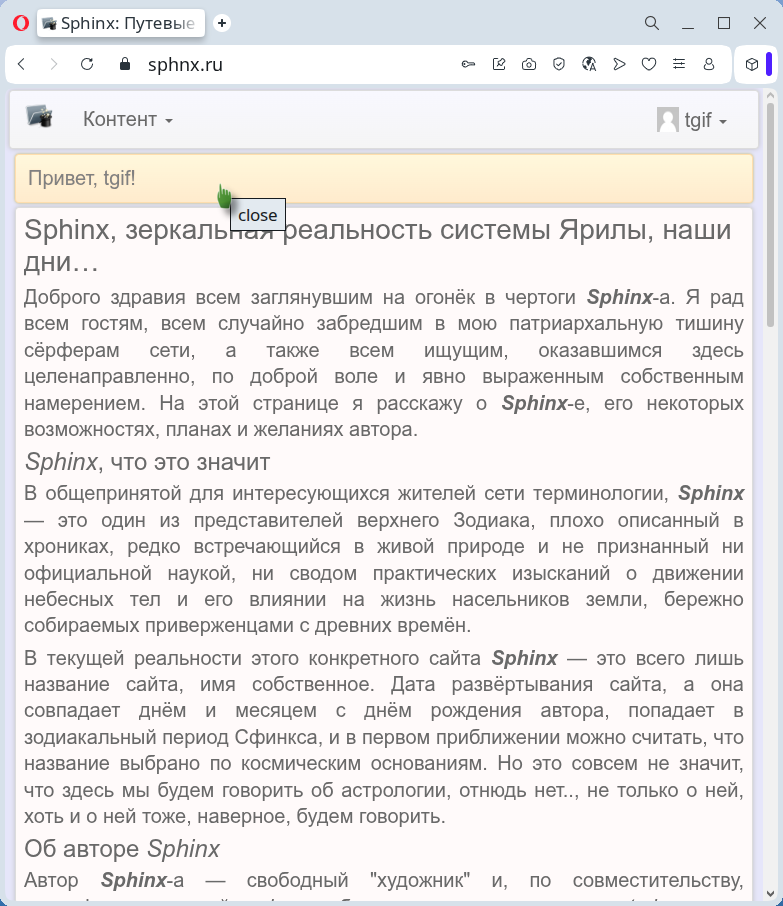
Task: Expand the Контент dropdown menu
Action: [128, 120]
